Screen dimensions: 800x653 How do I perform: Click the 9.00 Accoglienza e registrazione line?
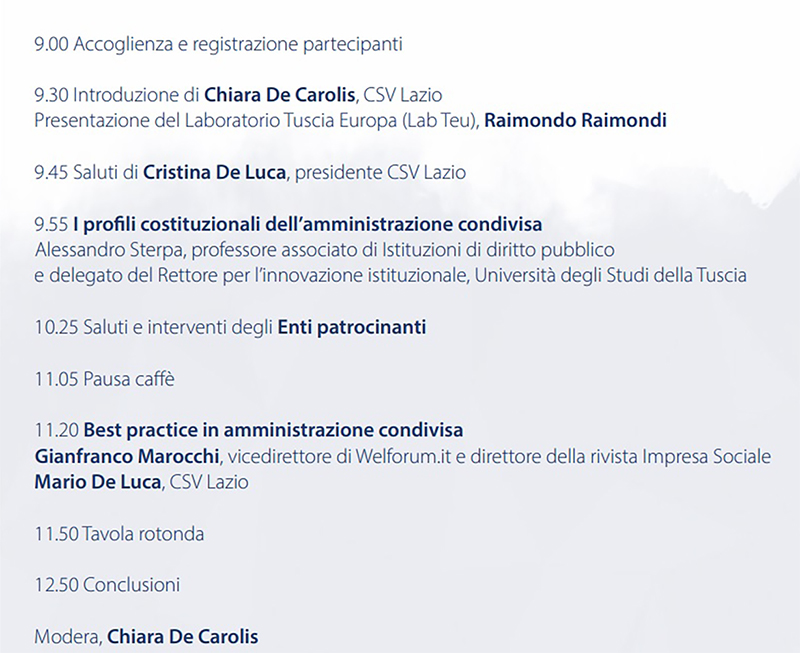(x=217, y=45)
